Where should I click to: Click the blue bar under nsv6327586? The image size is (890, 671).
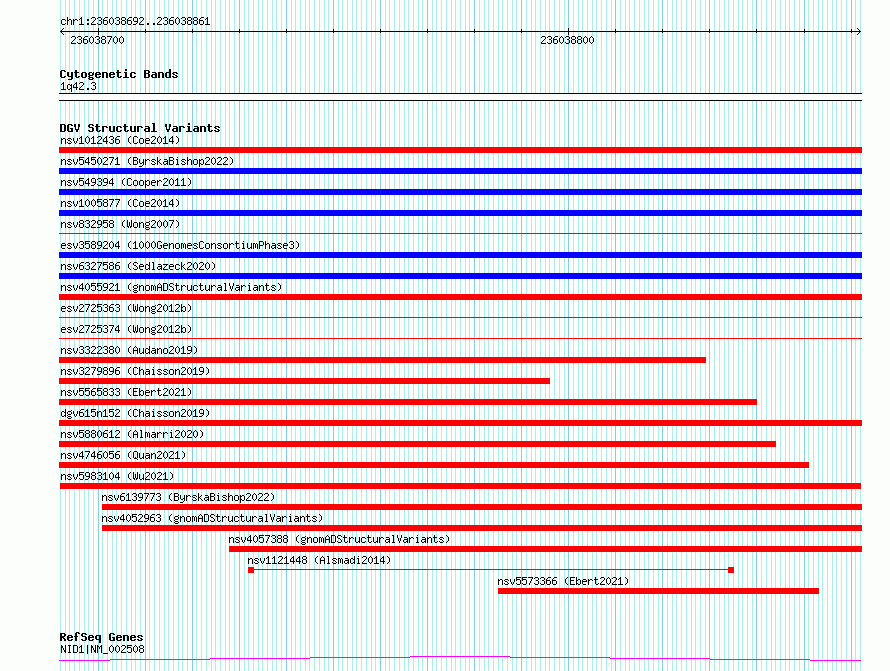click(460, 276)
